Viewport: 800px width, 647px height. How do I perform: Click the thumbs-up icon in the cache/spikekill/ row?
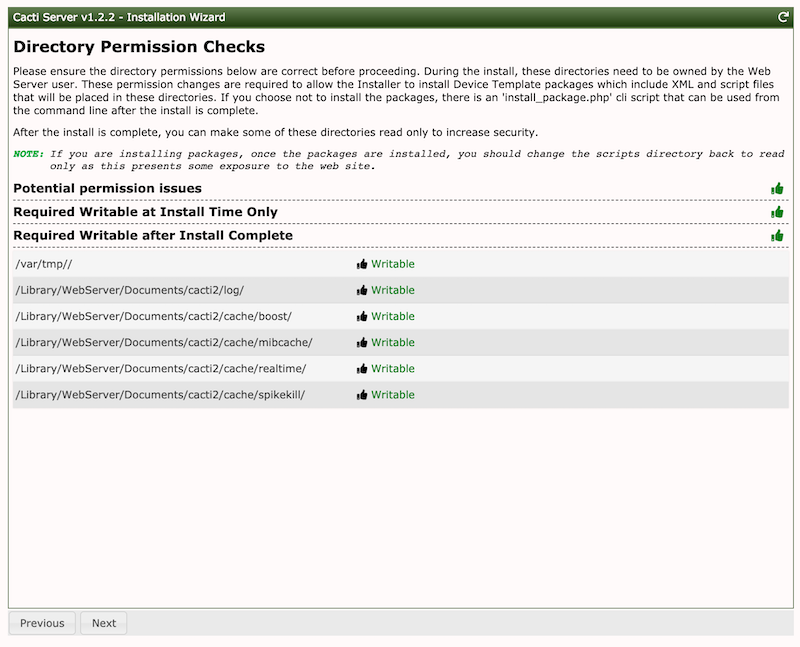click(362, 394)
